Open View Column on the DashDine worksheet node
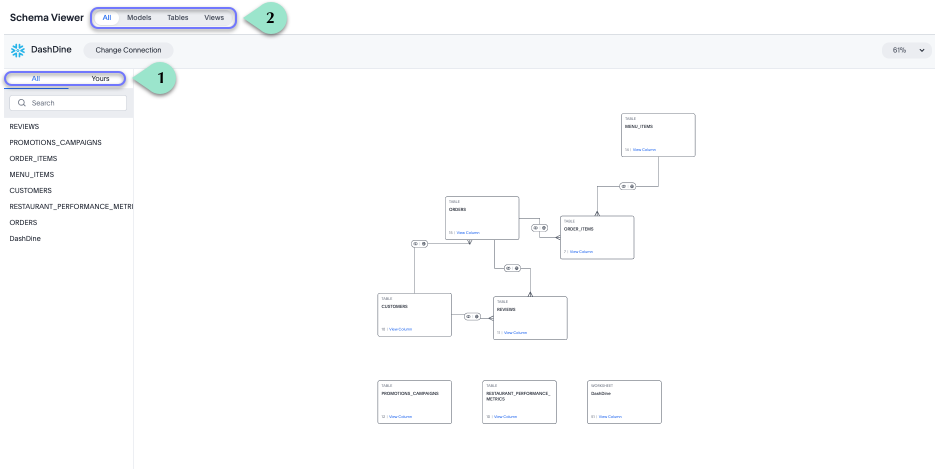 610,416
